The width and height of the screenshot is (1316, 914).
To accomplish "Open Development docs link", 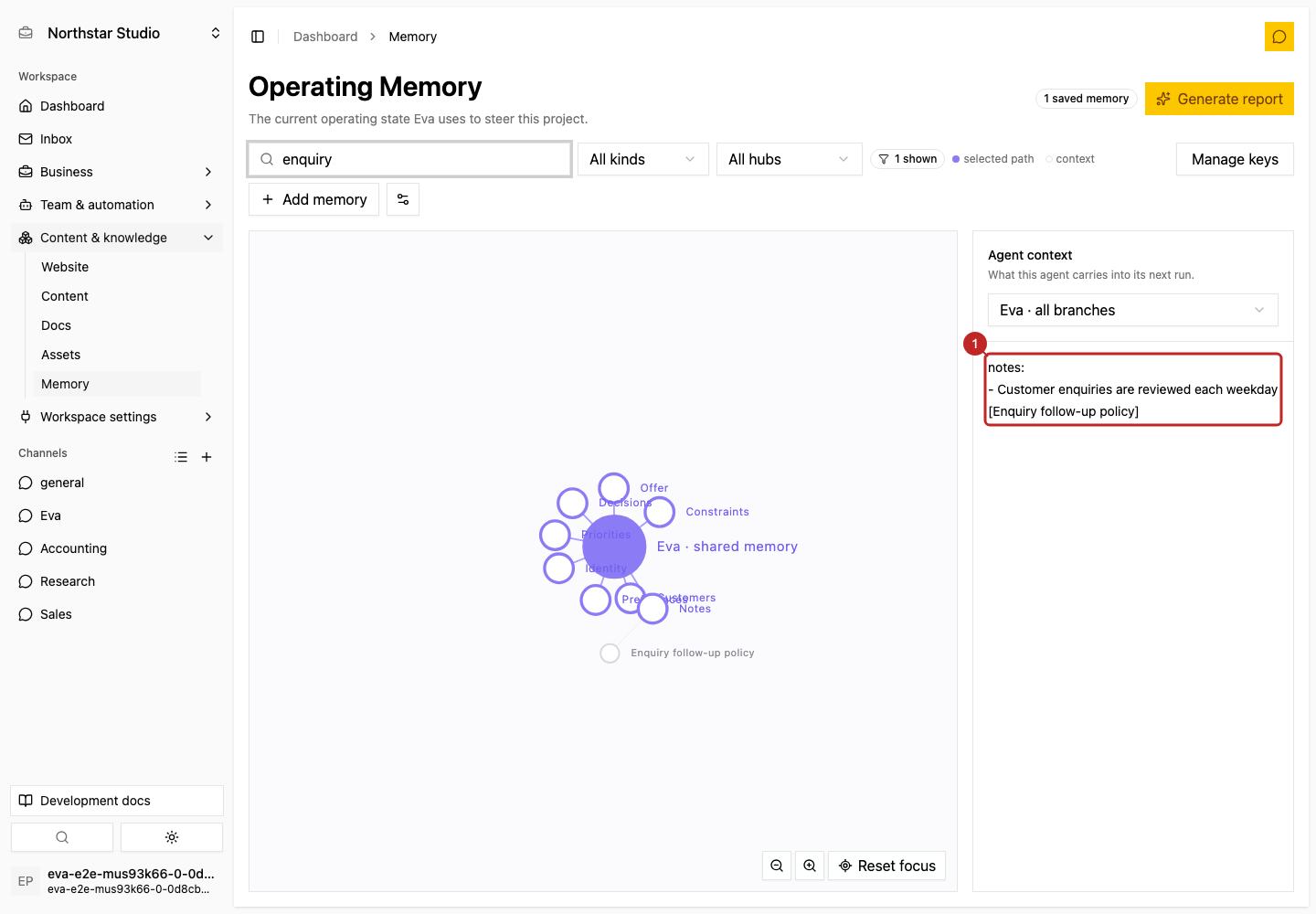I will [117, 801].
